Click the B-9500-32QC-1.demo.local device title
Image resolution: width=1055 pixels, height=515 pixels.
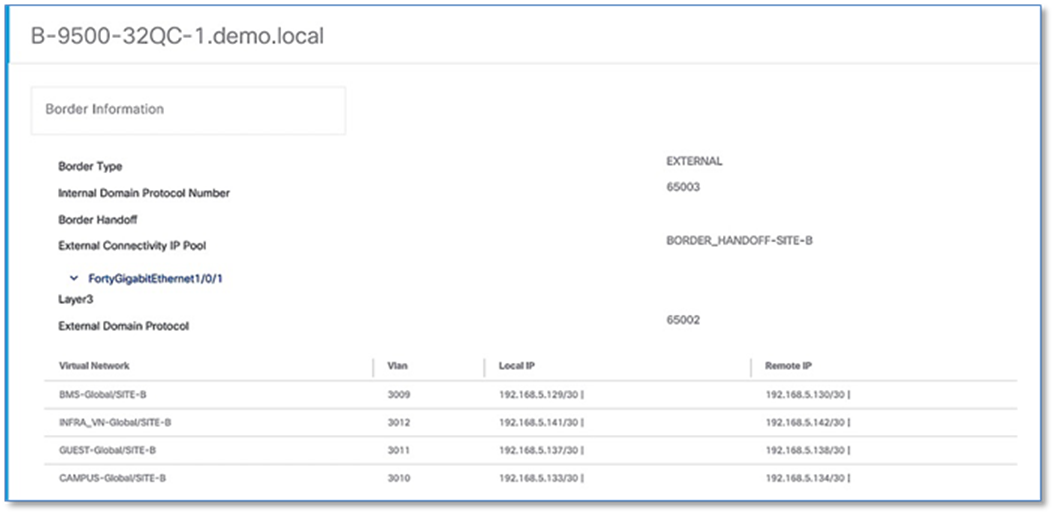[x=178, y=36]
